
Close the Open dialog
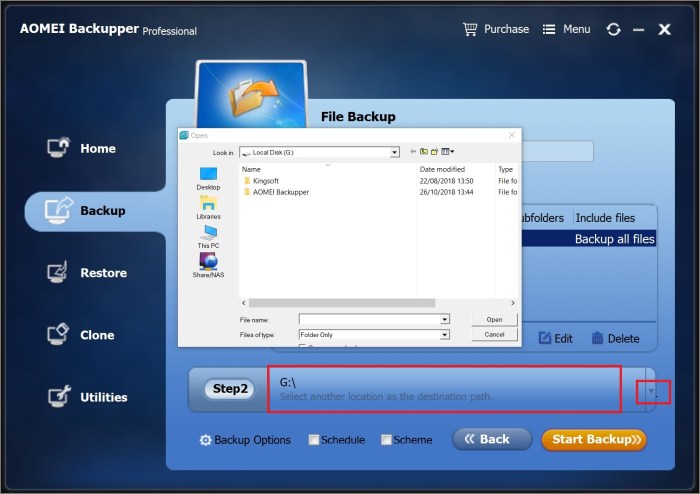coord(512,135)
